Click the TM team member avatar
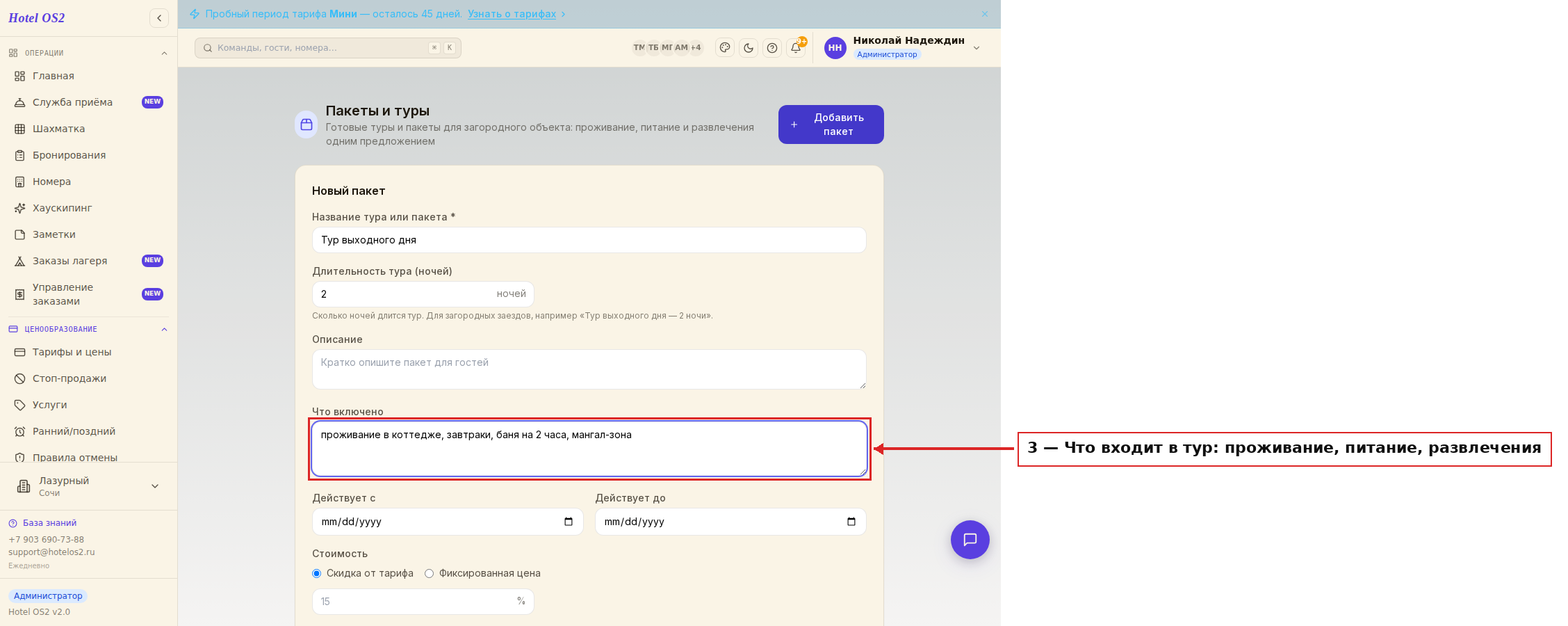Image resolution: width=1568 pixels, height=626 pixels. (639, 48)
